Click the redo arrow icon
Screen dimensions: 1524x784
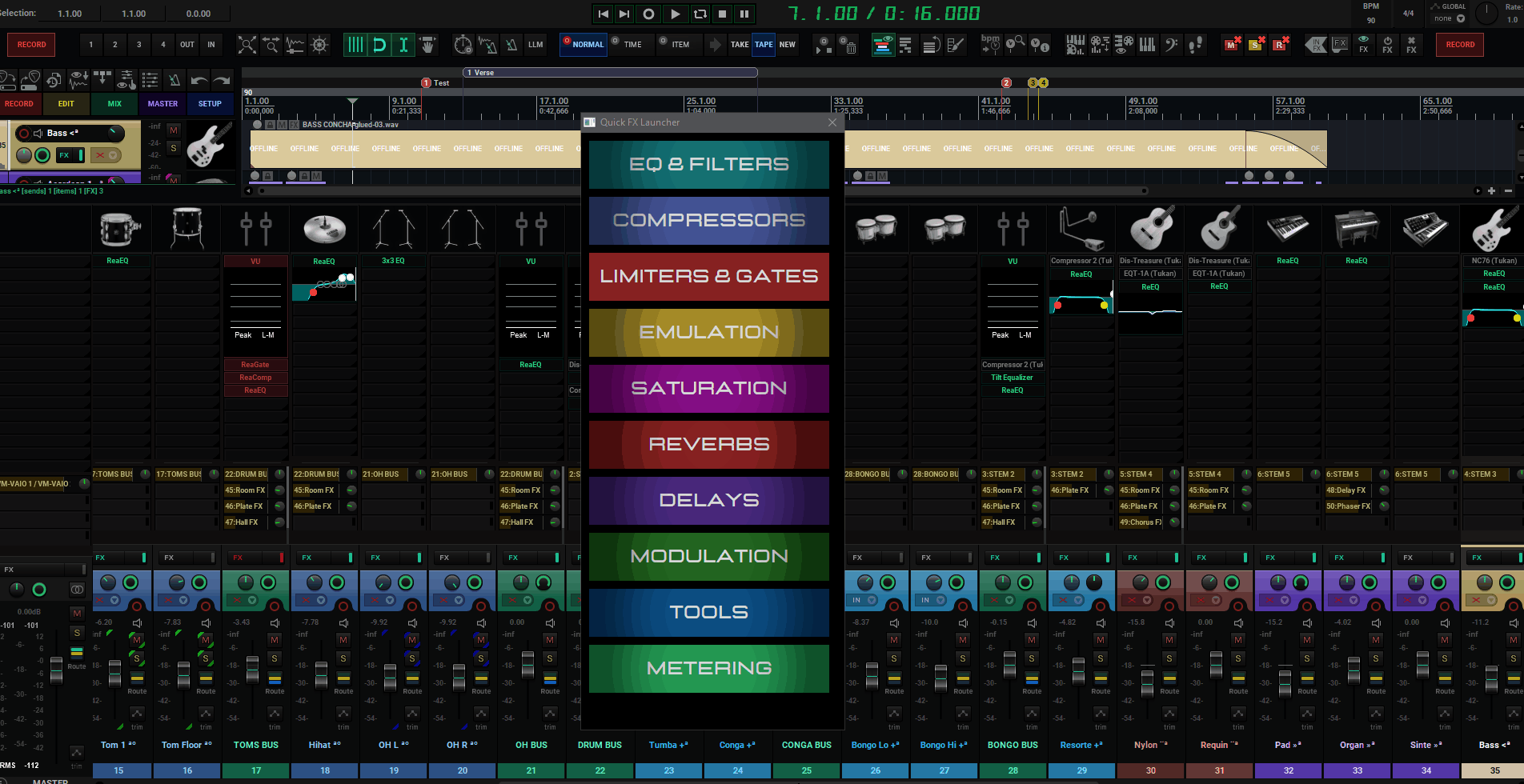pos(223,79)
